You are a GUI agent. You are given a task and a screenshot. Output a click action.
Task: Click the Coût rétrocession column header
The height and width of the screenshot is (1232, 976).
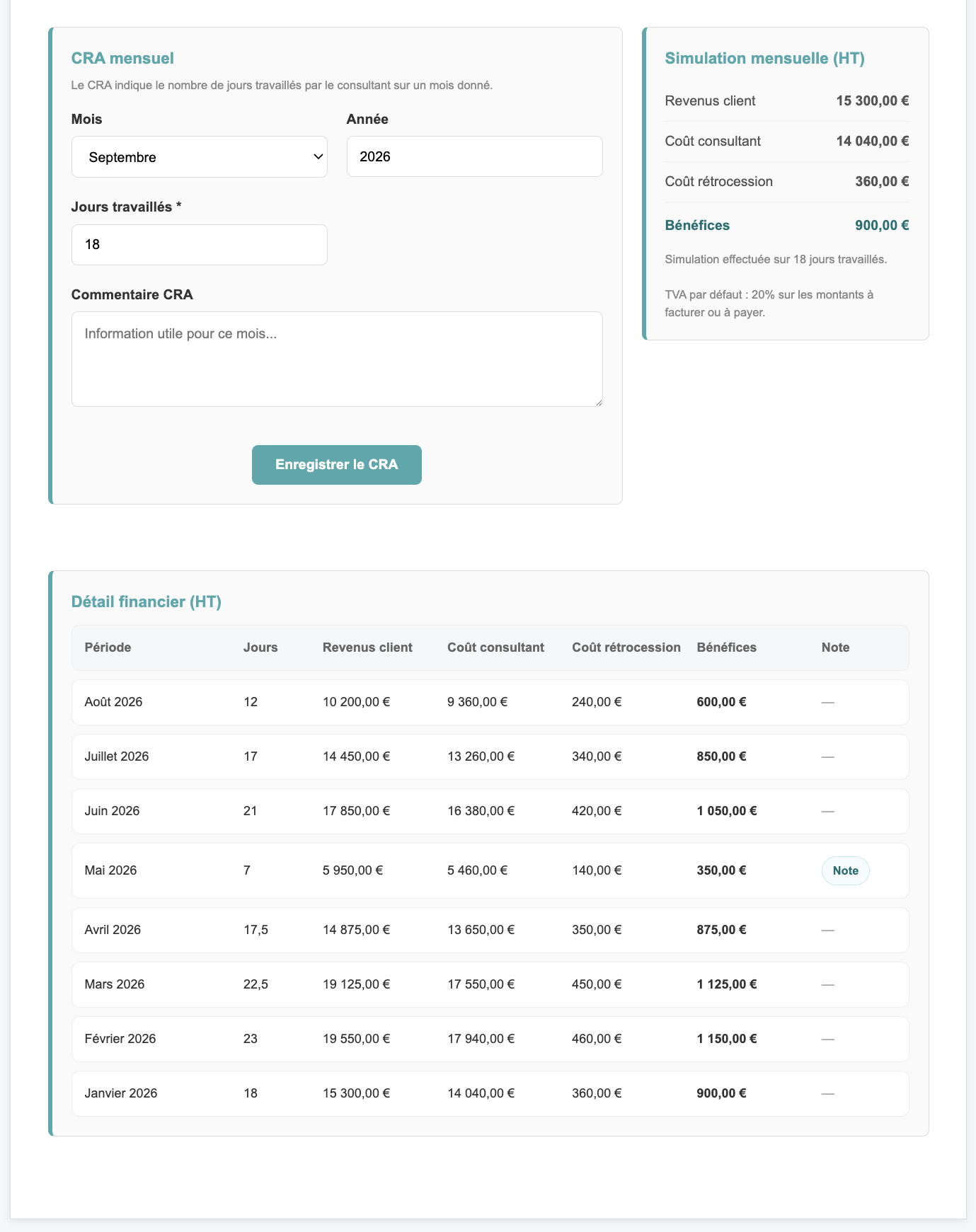tap(626, 647)
